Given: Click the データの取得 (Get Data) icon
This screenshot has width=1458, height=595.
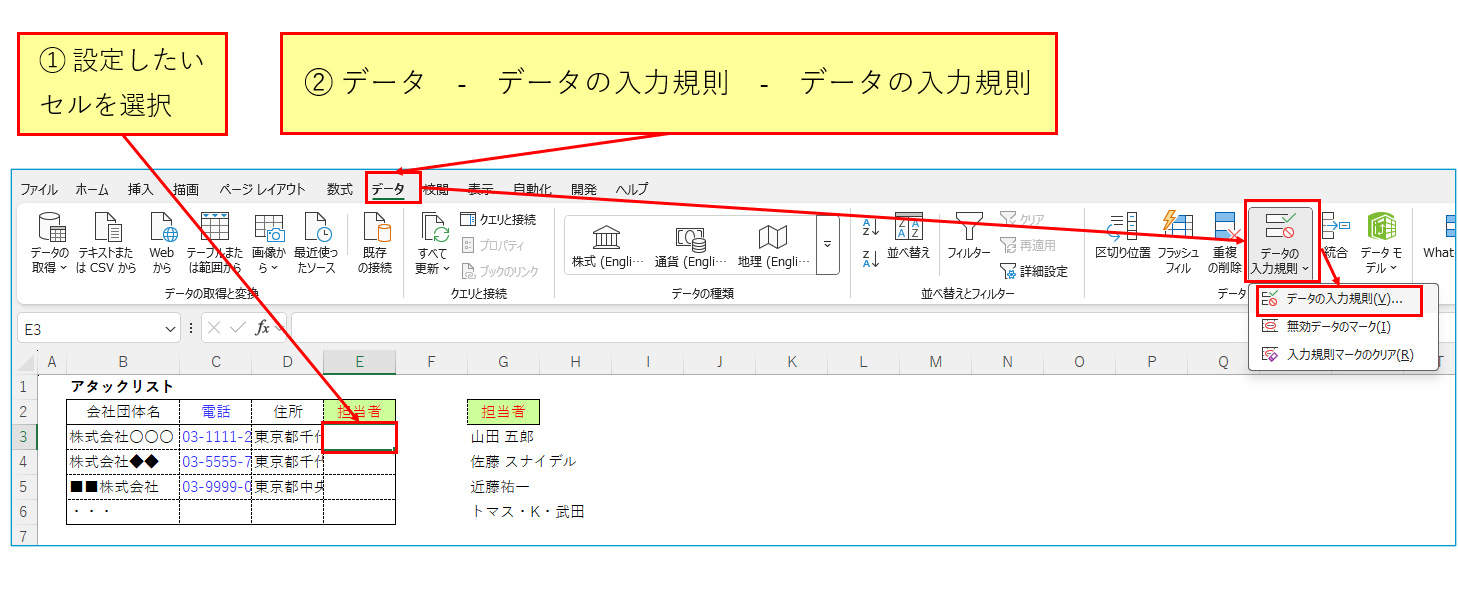Looking at the screenshot, I should (x=50, y=228).
